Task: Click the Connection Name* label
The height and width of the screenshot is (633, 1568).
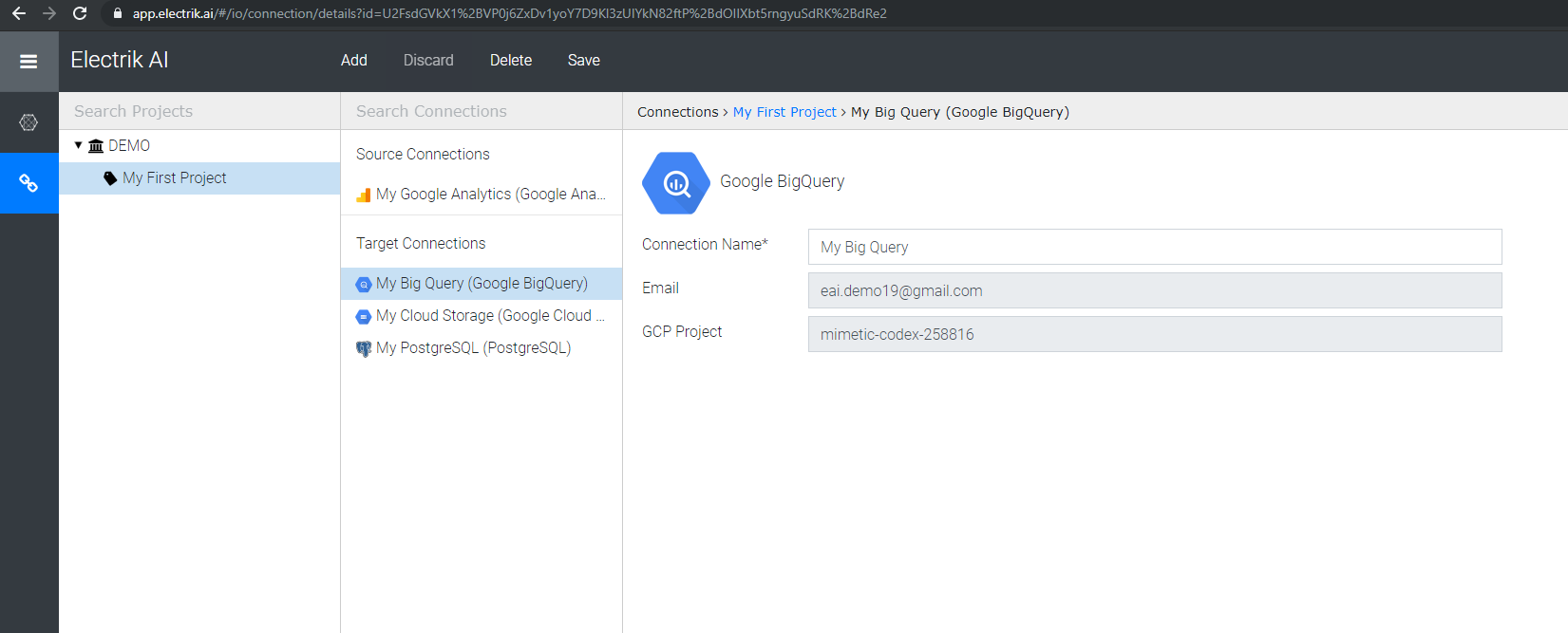Action: click(x=705, y=244)
